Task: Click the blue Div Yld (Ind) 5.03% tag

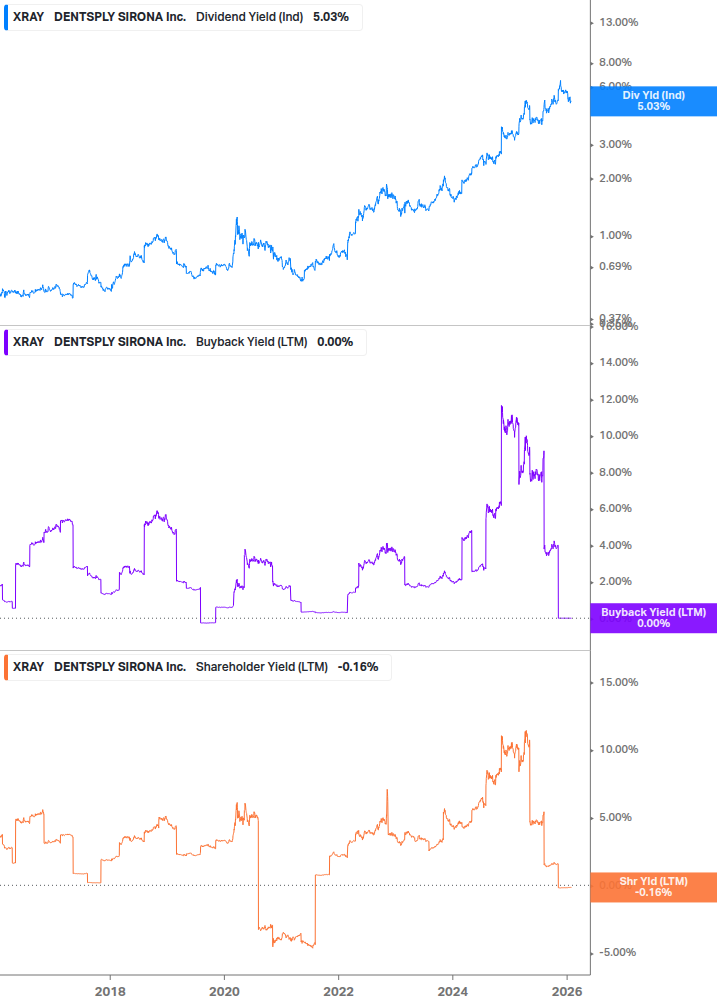Action: 654,101
